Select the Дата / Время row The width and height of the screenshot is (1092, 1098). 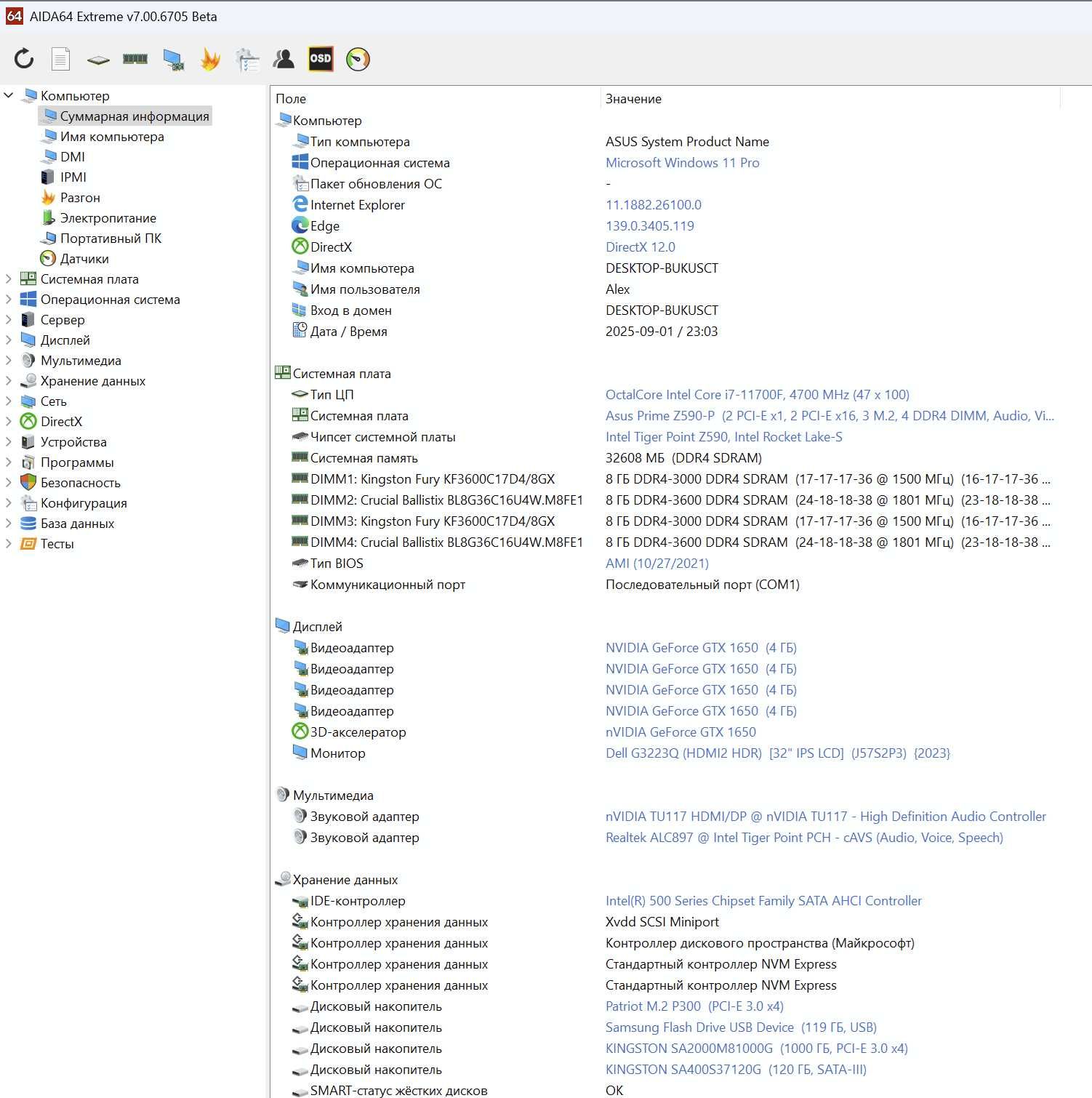coord(665,331)
